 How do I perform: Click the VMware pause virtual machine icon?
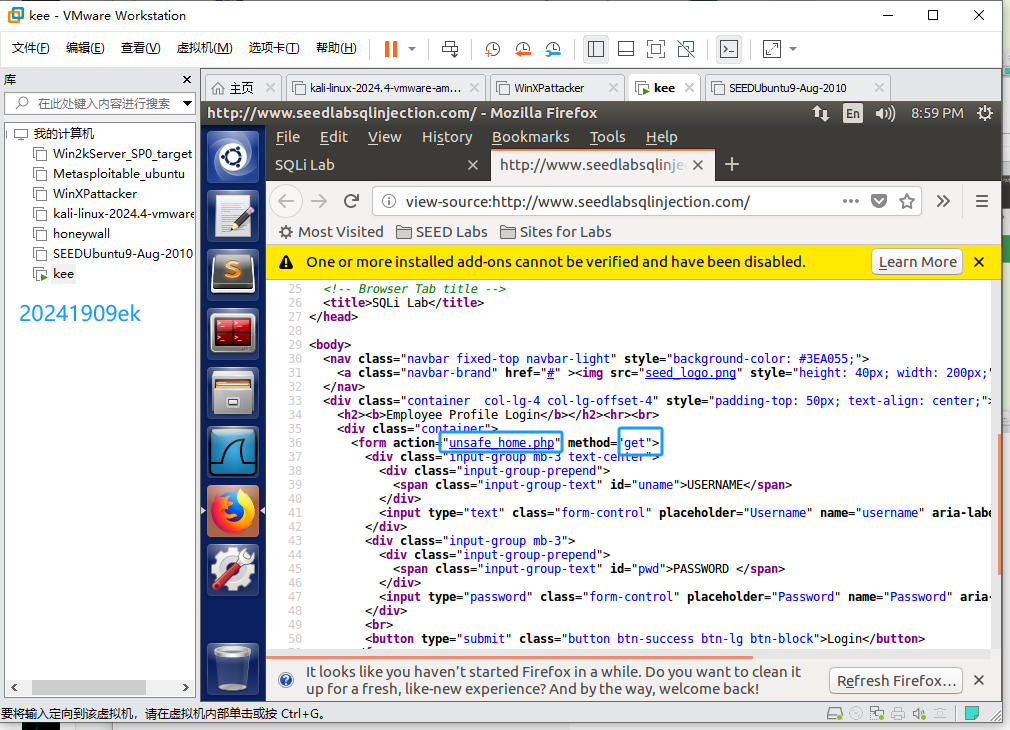pyautogui.click(x=390, y=48)
